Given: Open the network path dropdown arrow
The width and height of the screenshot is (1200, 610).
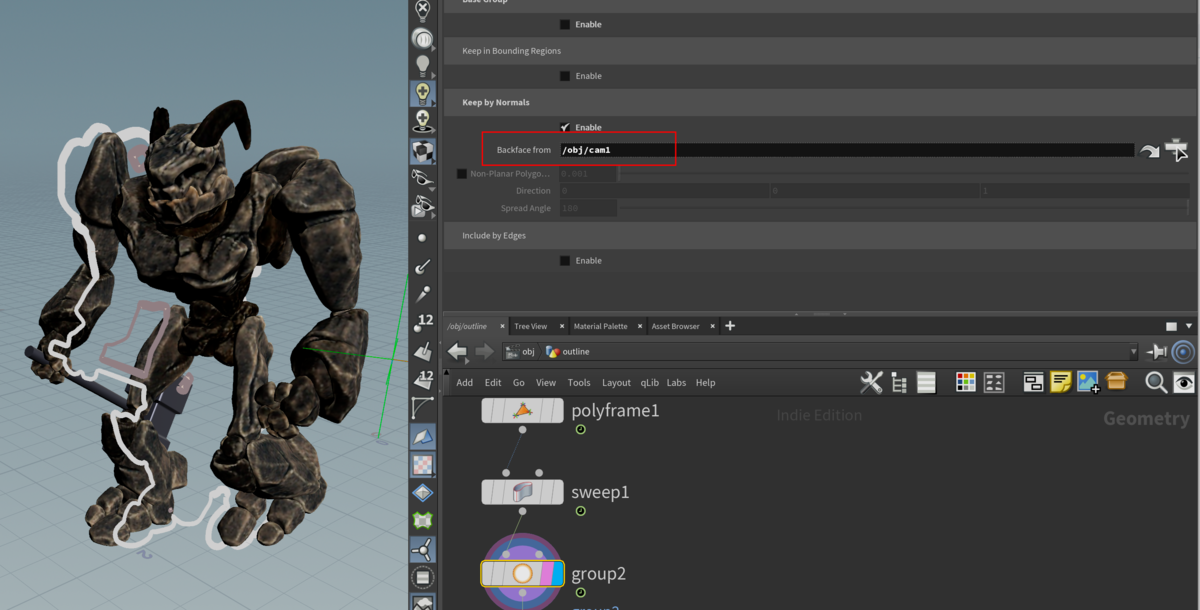Looking at the screenshot, I should coord(1133,352).
